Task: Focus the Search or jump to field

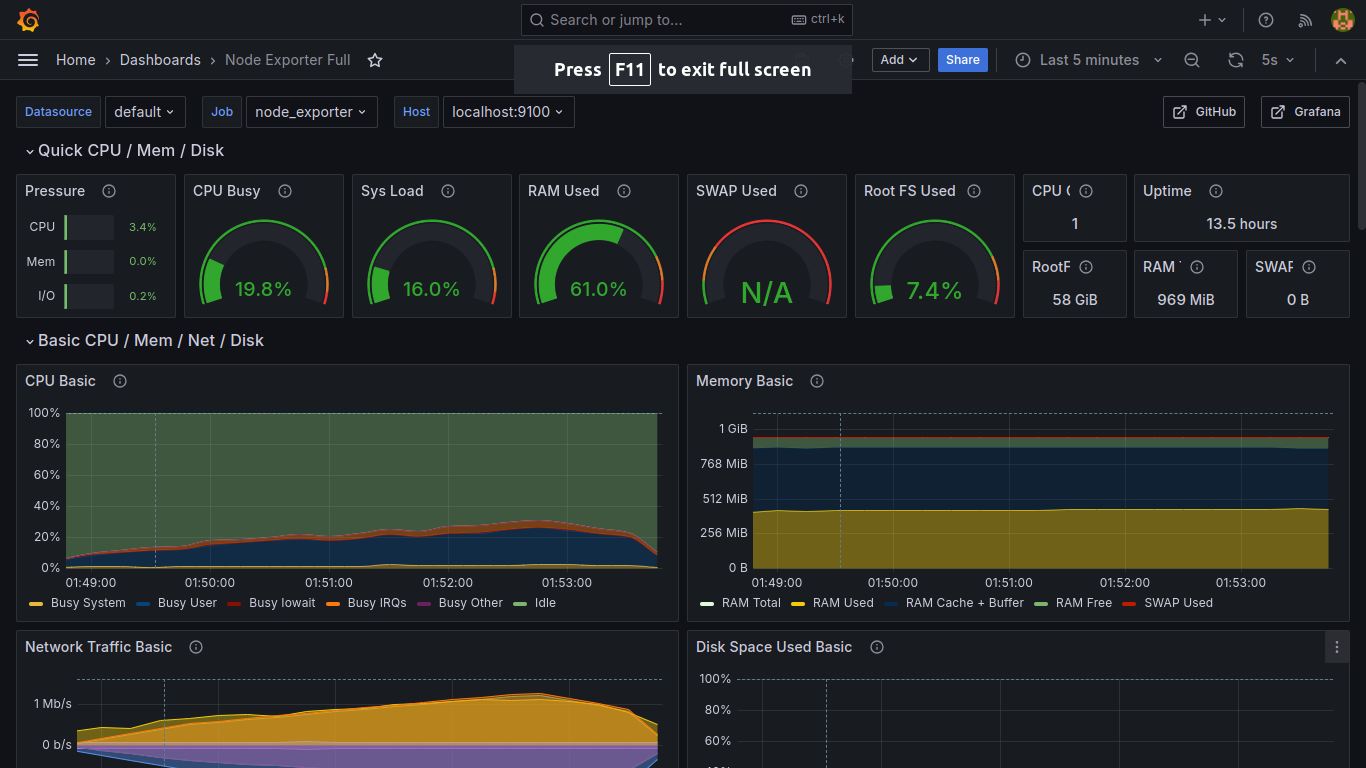Action: (687, 20)
